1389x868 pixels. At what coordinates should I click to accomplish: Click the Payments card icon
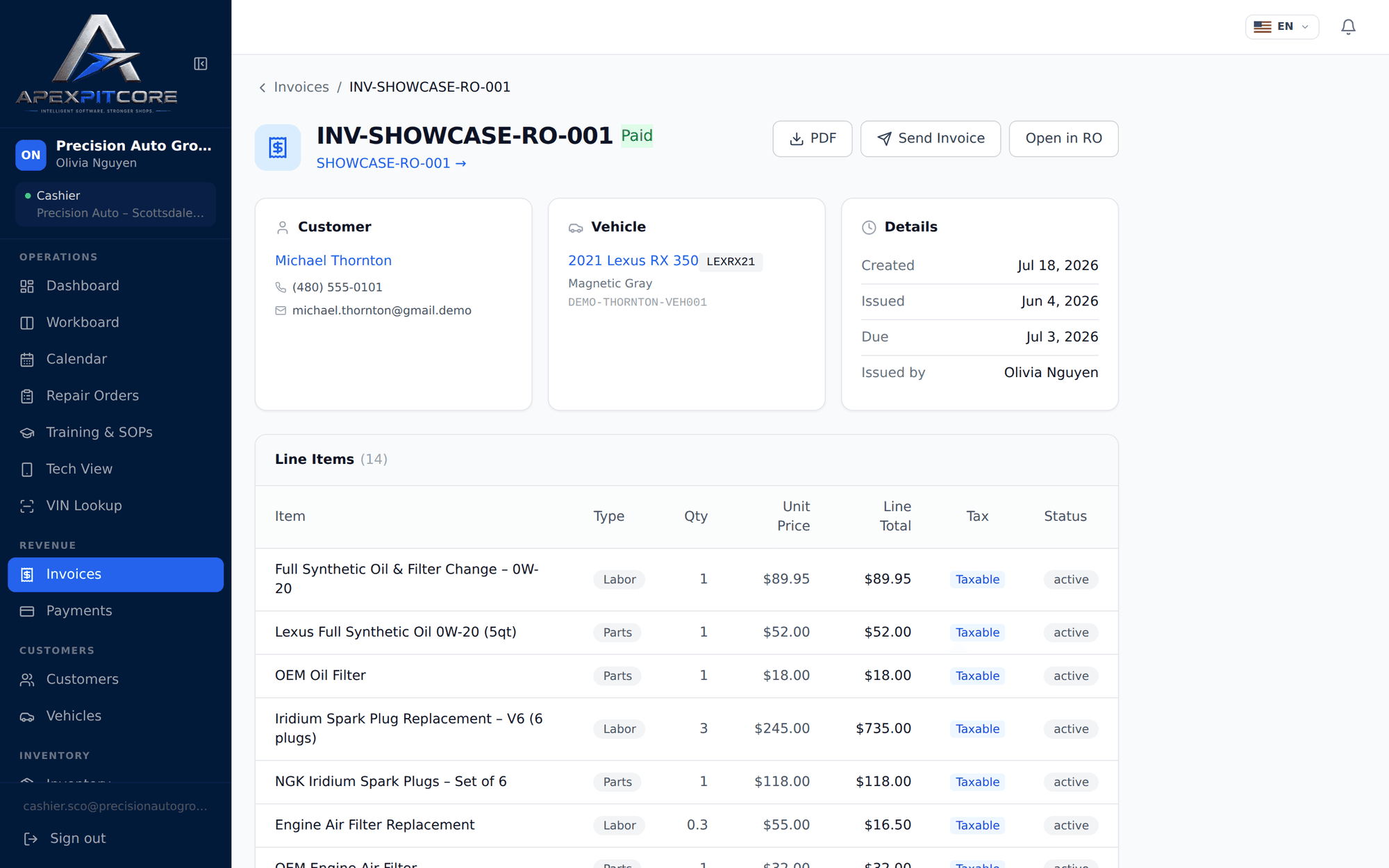[x=27, y=611]
